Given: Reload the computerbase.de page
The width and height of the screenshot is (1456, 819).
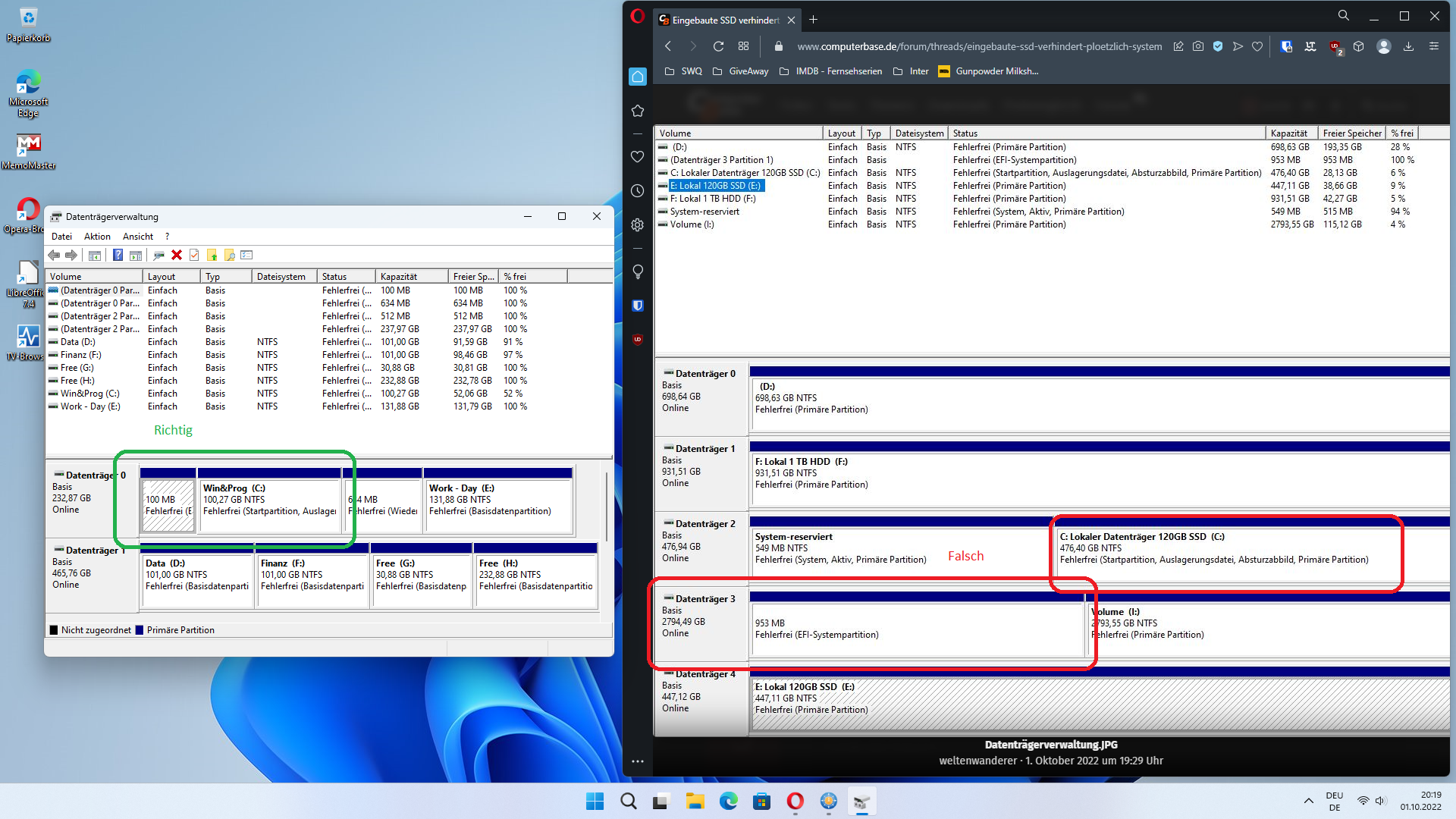Looking at the screenshot, I should click(718, 46).
